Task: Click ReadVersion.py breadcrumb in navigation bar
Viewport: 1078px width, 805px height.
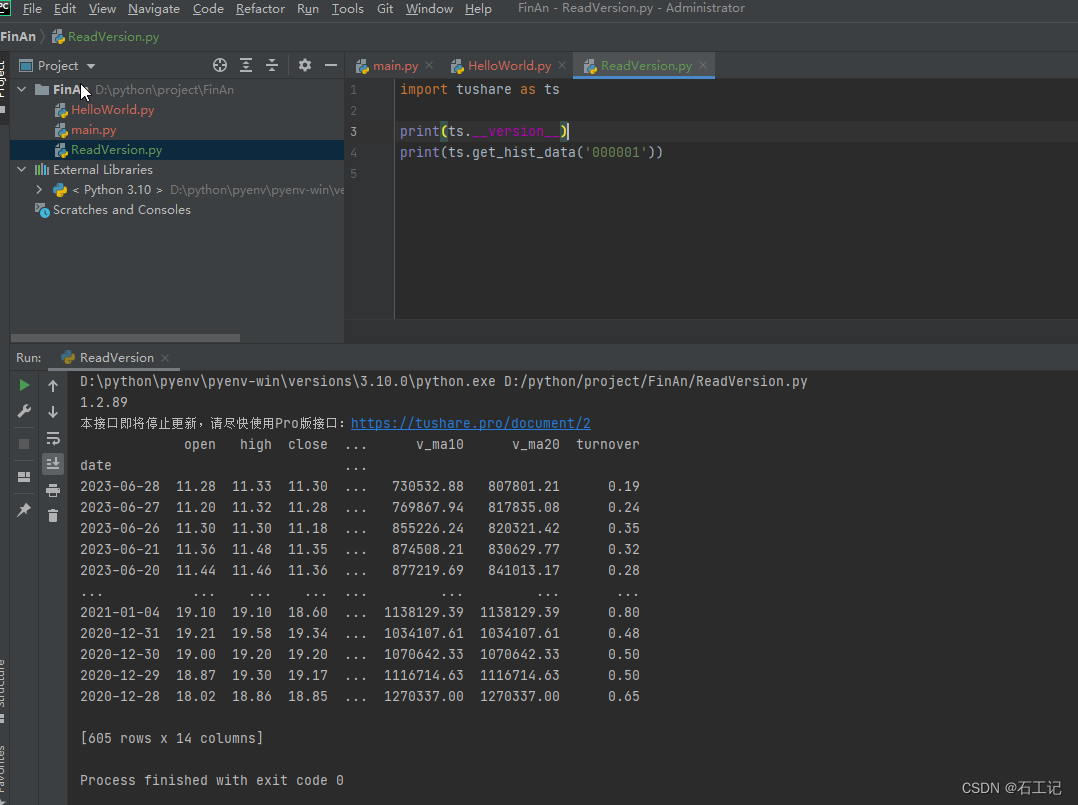Action: click(x=106, y=37)
